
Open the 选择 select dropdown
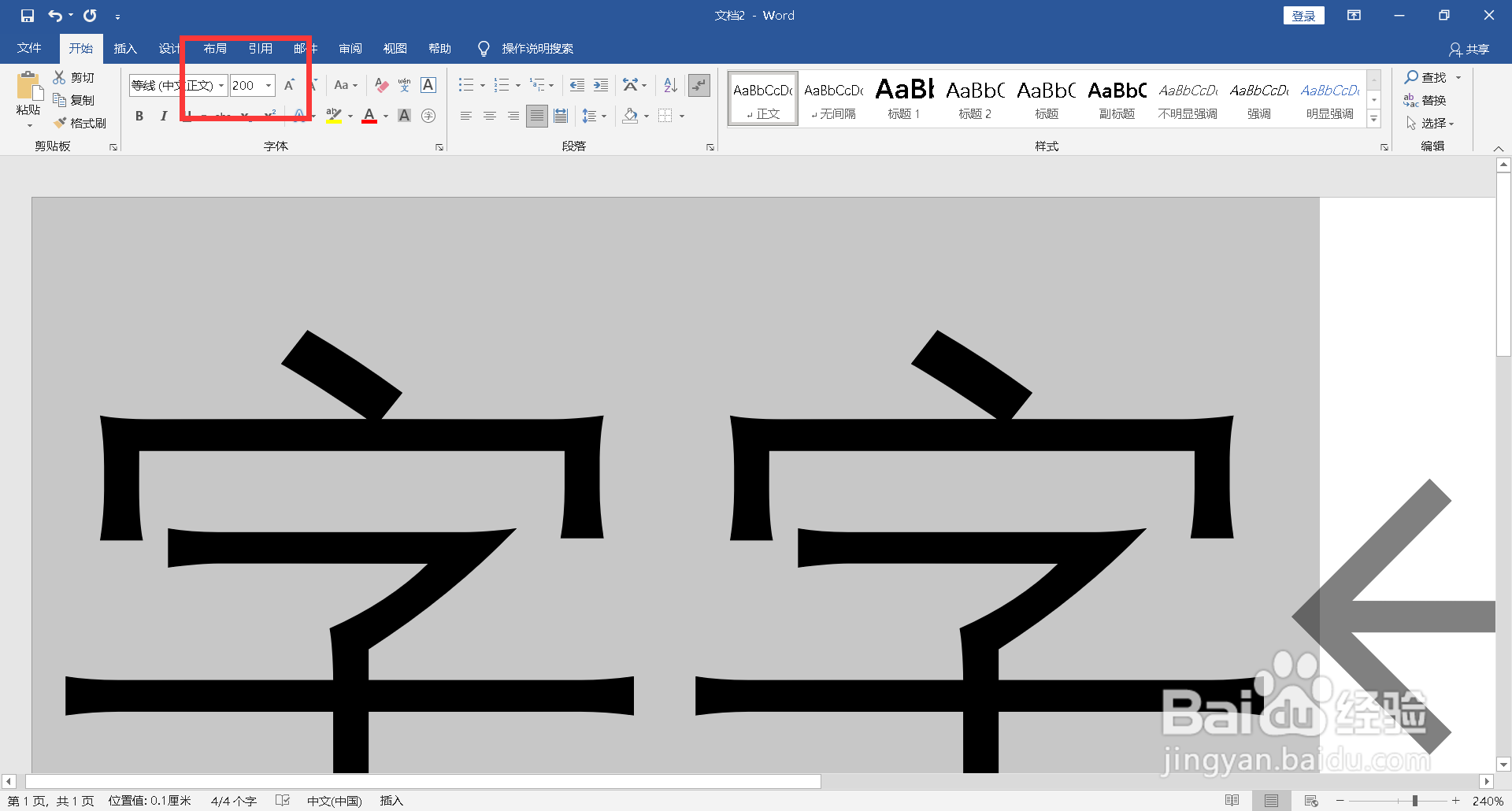(1430, 123)
